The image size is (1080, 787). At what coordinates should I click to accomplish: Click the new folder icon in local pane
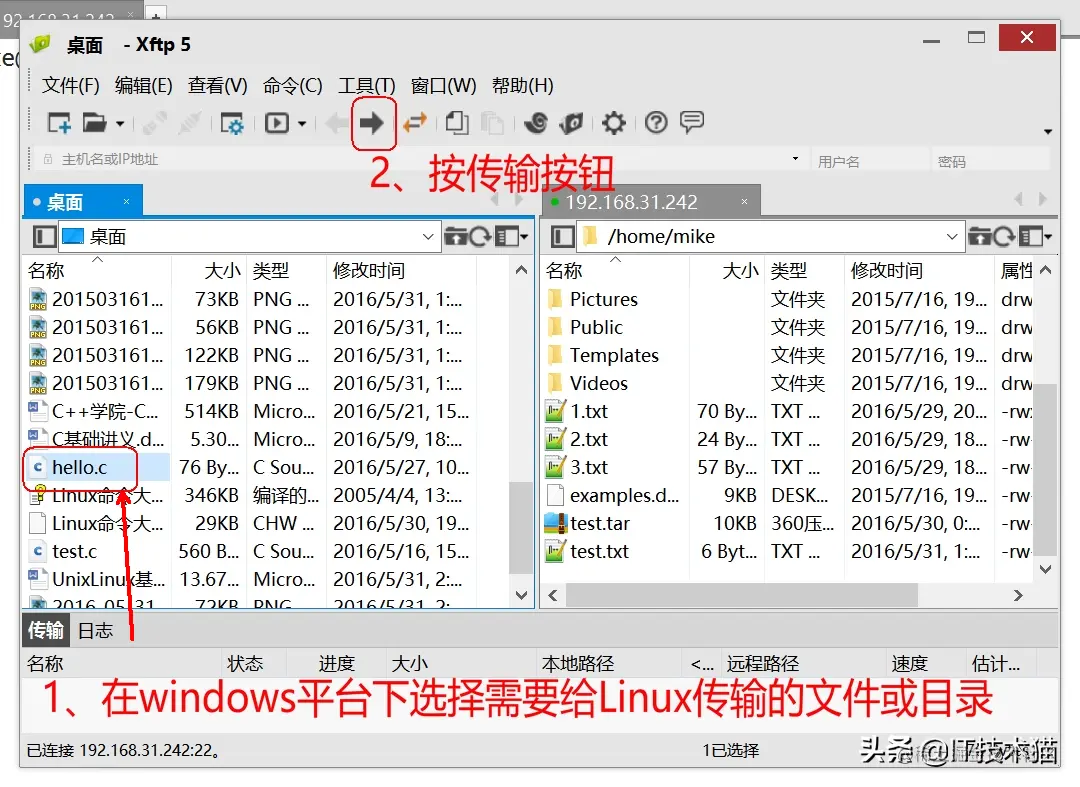point(455,237)
